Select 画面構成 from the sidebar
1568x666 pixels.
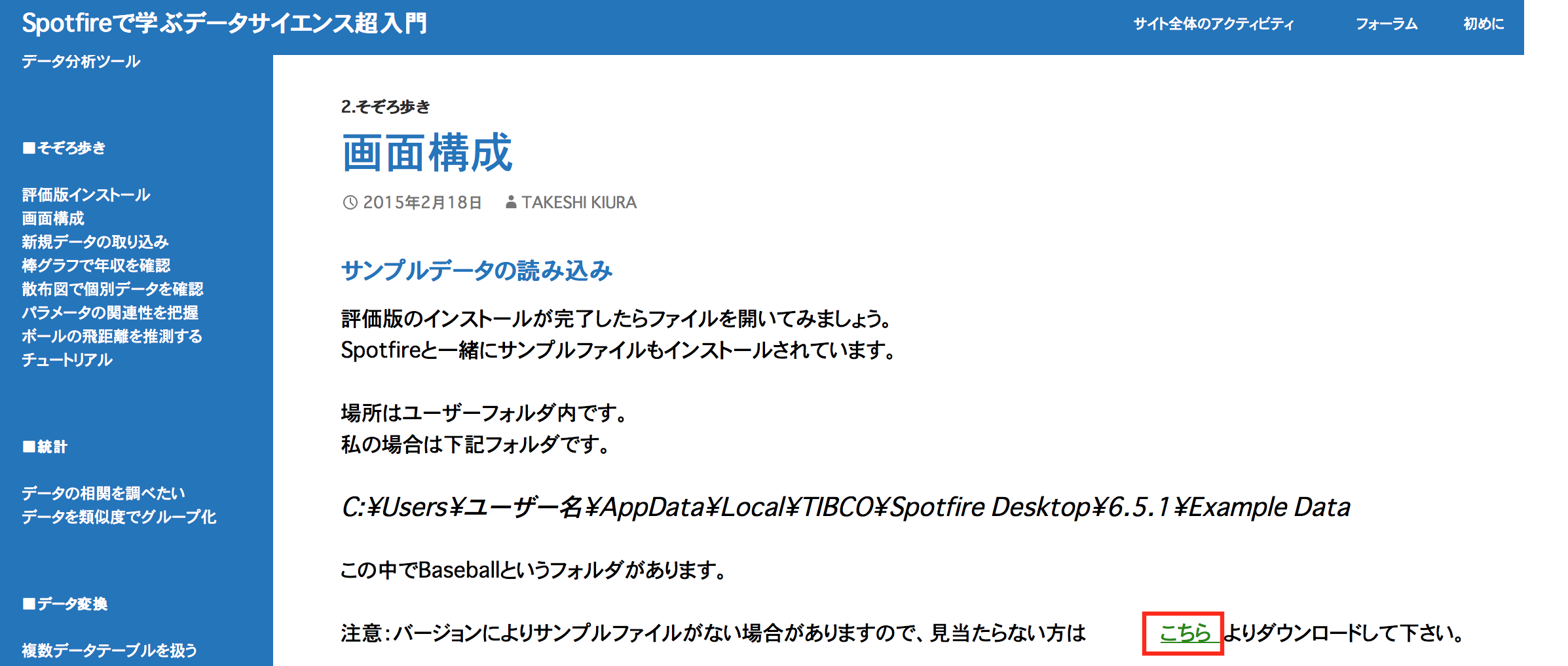[52, 219]
